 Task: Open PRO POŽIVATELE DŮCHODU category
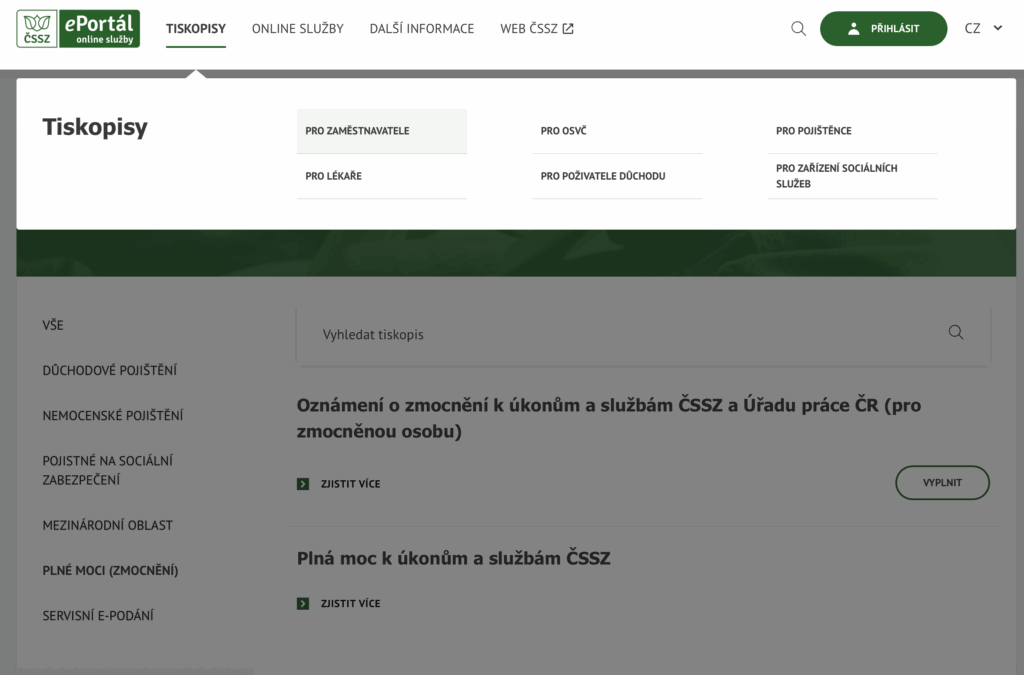[x=602, y=176]
